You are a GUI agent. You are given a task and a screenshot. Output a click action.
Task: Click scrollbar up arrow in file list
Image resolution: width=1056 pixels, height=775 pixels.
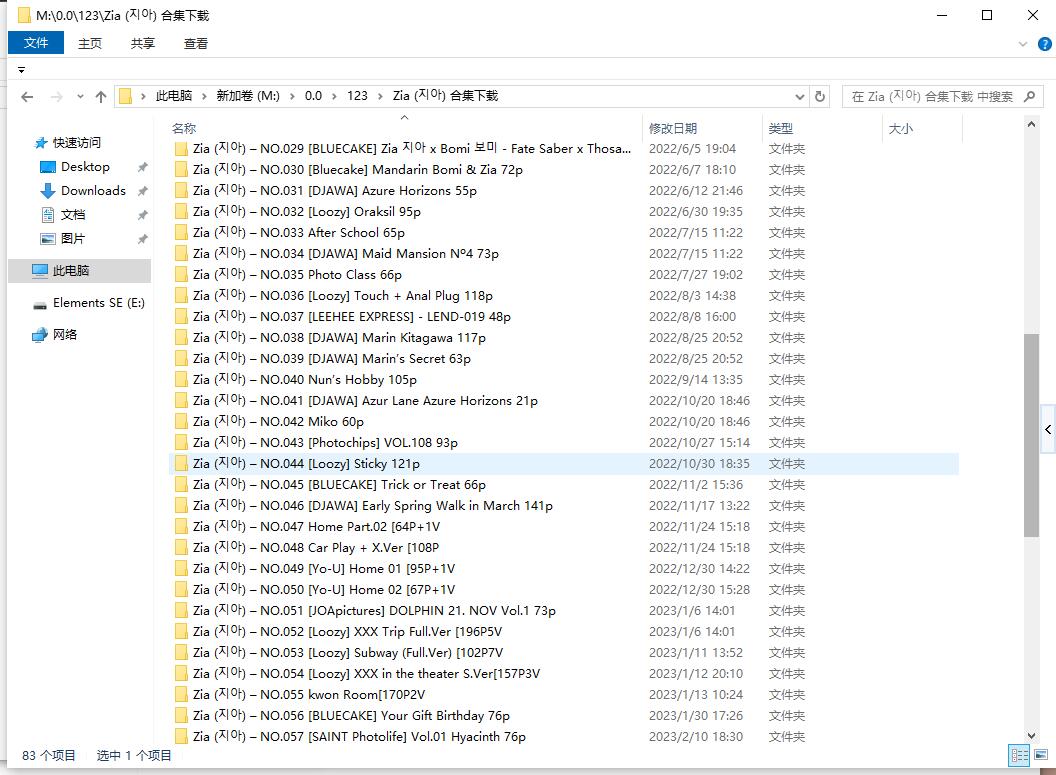click(1031, 125)
